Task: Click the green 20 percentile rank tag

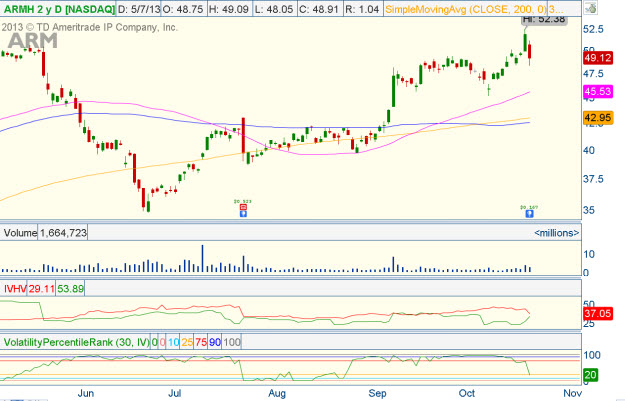Action: [x=591, y=375]
